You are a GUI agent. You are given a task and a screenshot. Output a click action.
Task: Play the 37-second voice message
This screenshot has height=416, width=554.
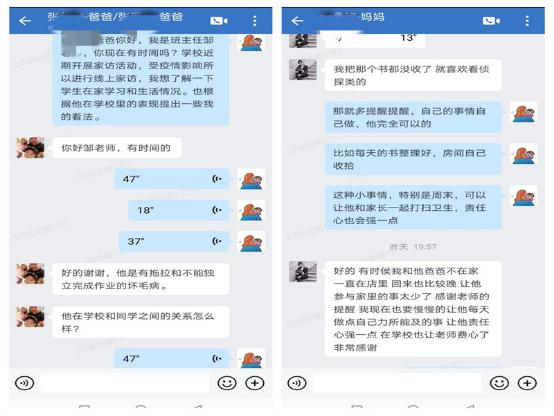point(174,241)
